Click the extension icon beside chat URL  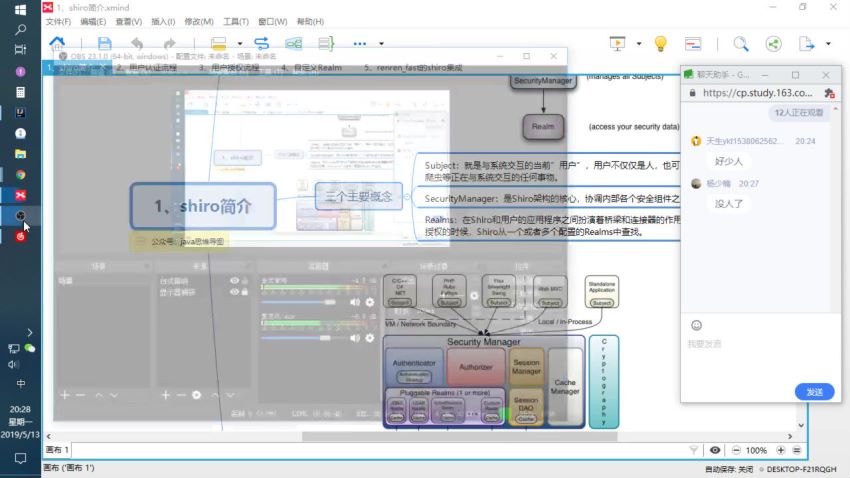[x=829, y=93]
